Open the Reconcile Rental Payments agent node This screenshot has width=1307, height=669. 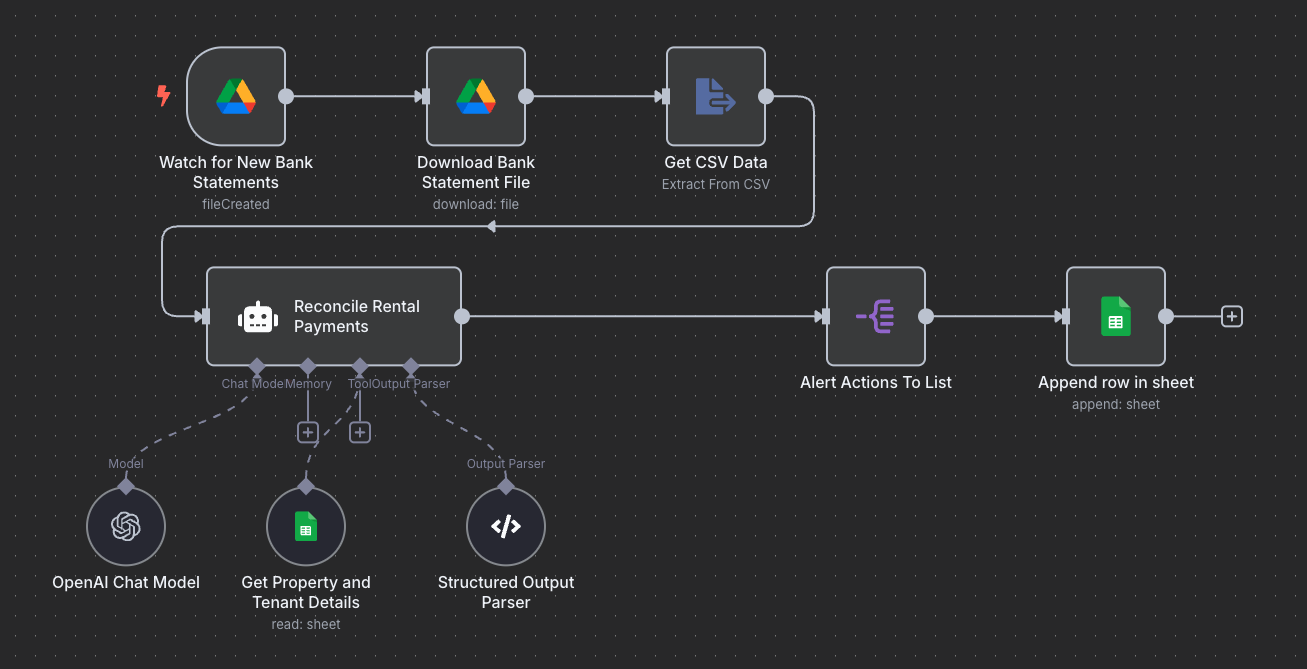[x=334, y=316]
